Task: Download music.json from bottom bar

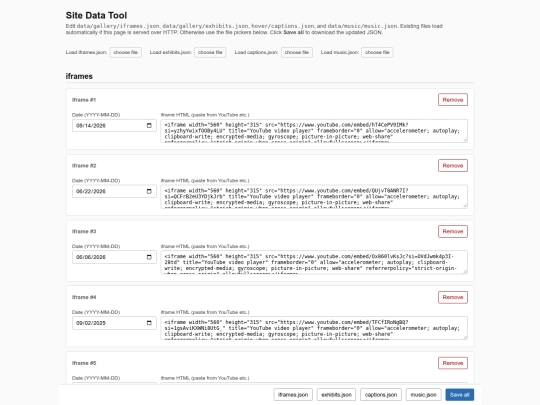Action: [x=424, y=395]
